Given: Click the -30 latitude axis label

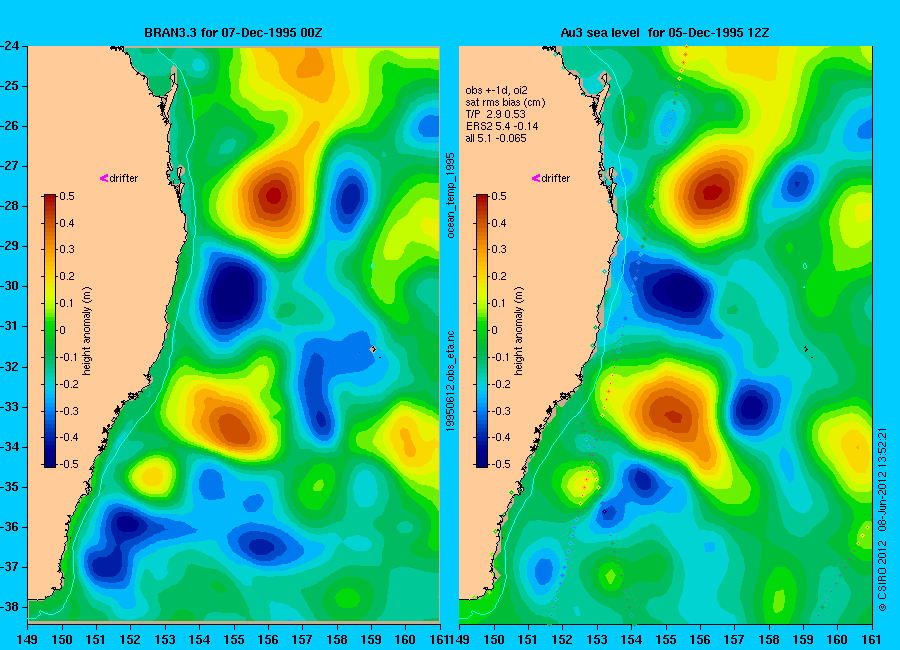Looking at the screenshot, I should click(x=9, y=286).
